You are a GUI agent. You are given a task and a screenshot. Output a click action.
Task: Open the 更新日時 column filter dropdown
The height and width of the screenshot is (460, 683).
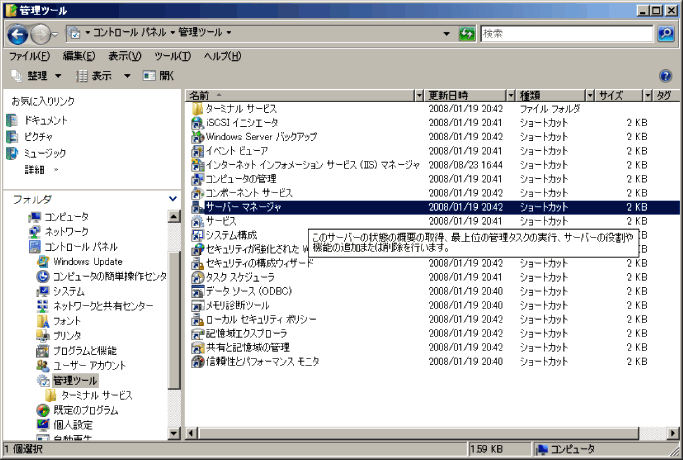[511, 95]
